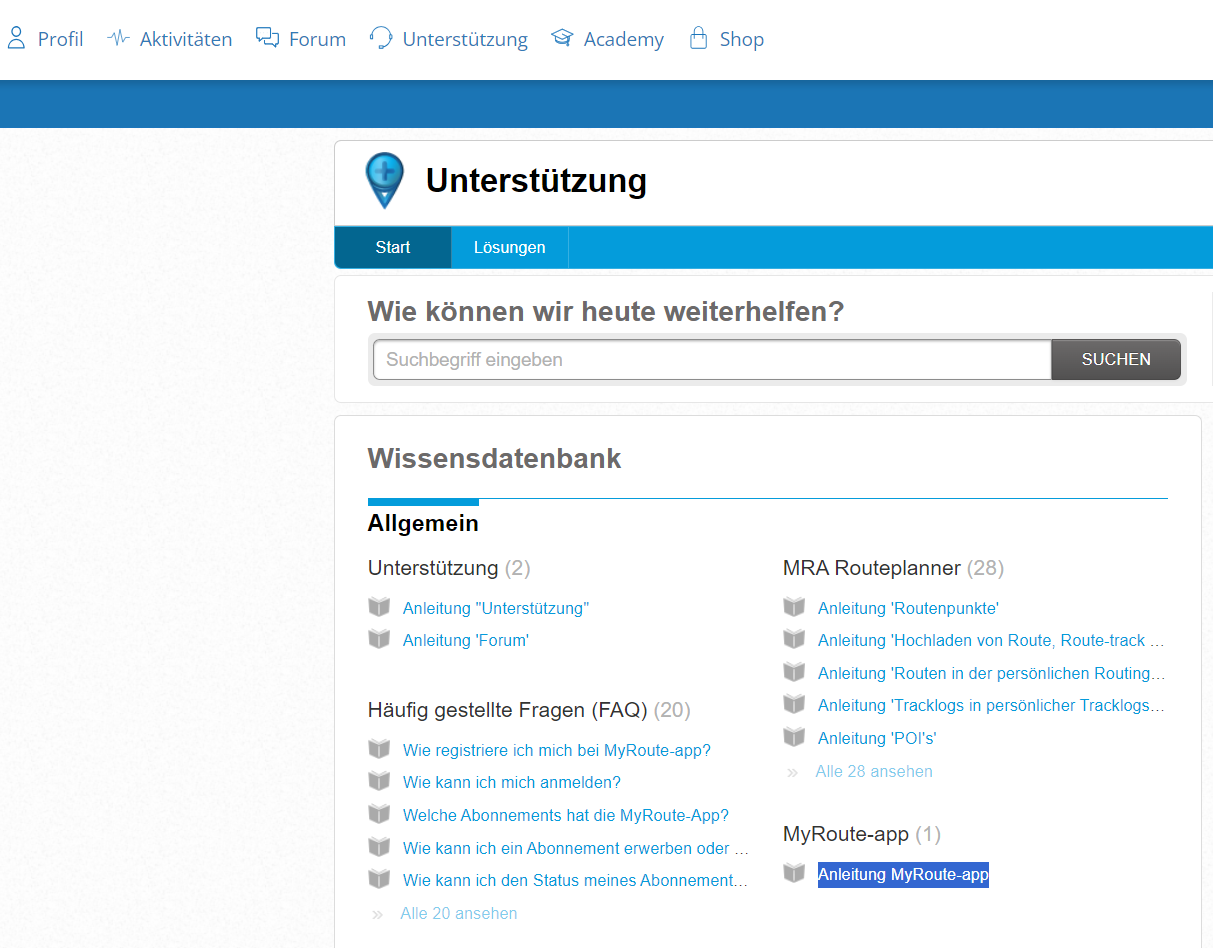Click the Profil person icon
Viewport: 1213px width, 948px height.
(16, 39)
